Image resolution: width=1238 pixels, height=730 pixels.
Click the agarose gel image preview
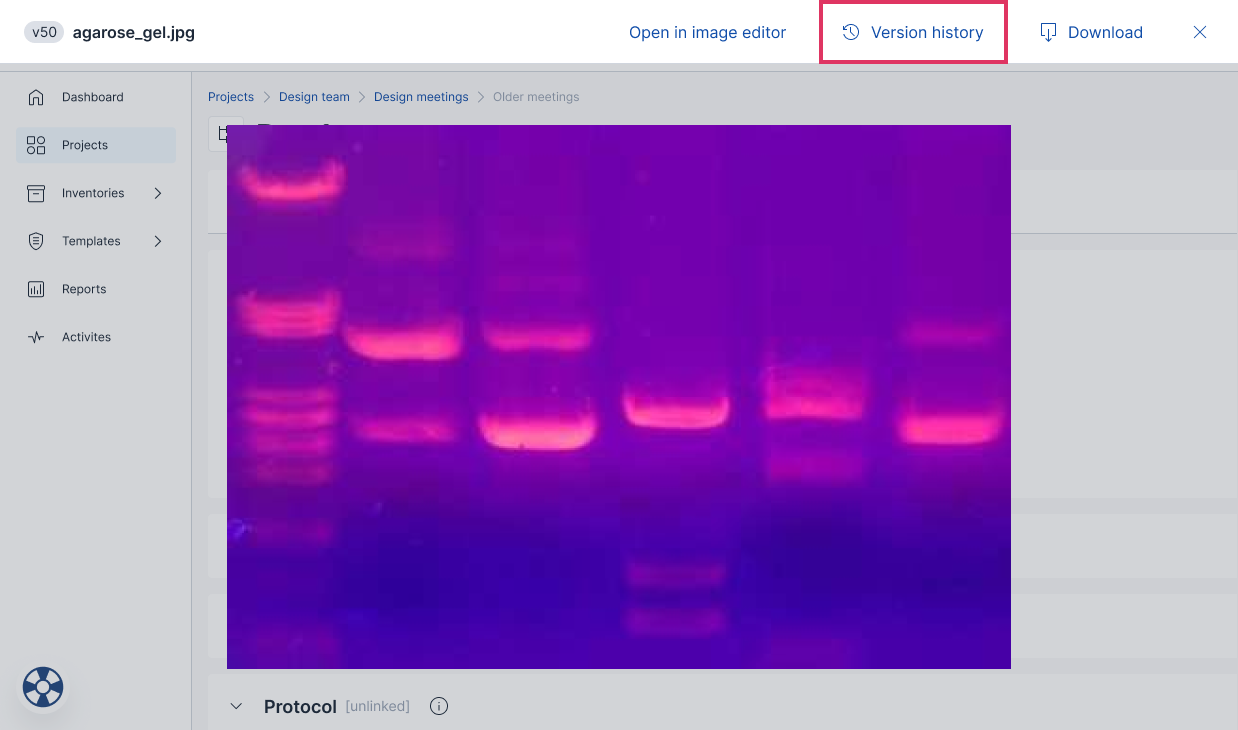(618, 396)
